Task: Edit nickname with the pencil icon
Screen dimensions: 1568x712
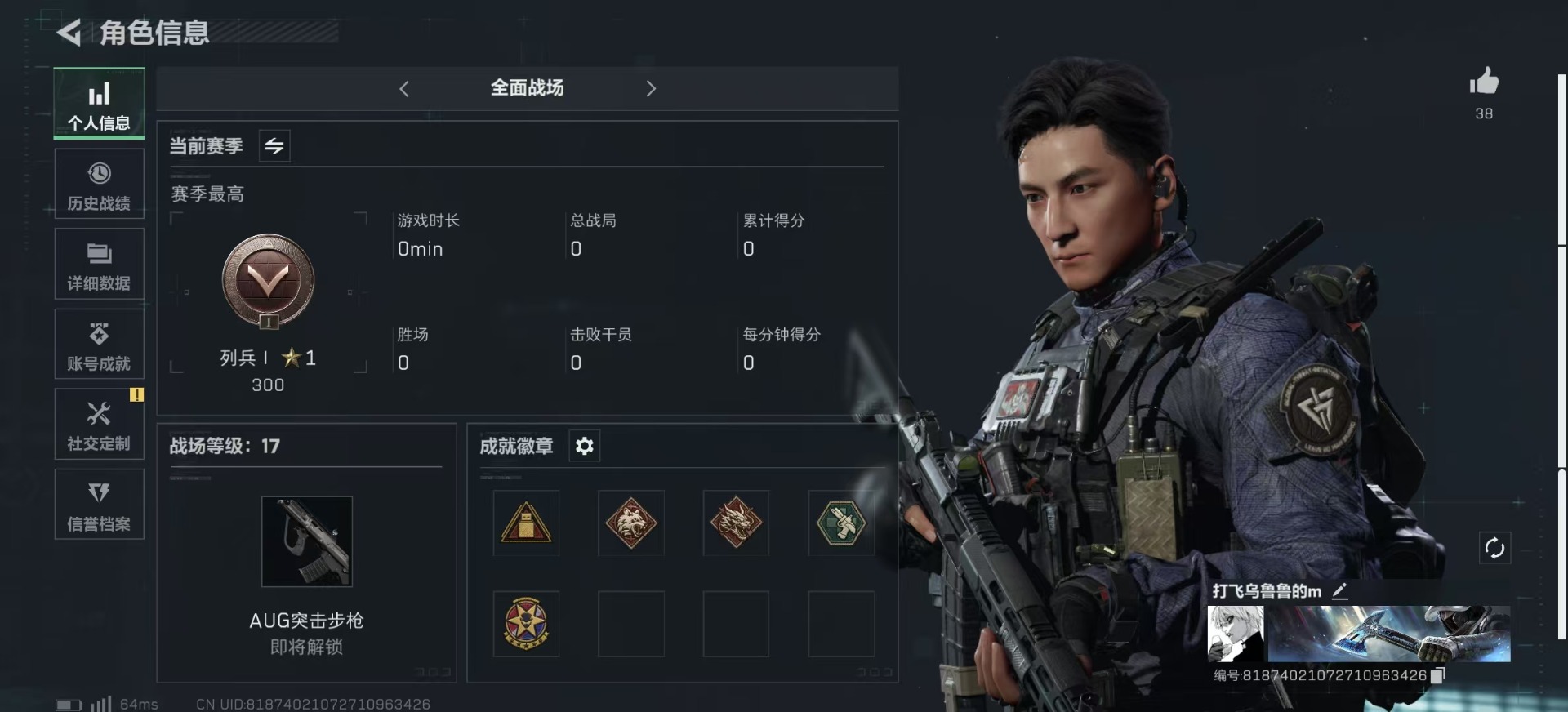Action: tap(1340, 591)
